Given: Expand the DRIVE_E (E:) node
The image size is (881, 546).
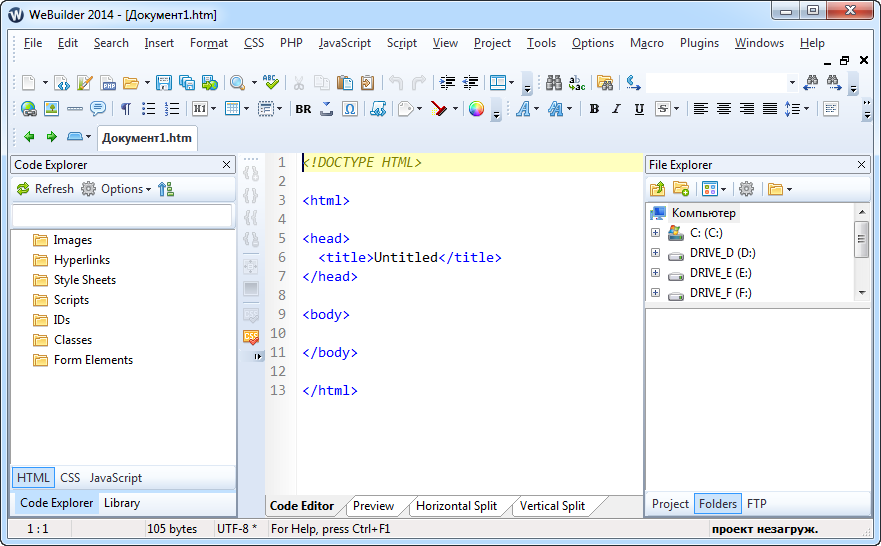Looking at the screenshot, I should [655, 272].
